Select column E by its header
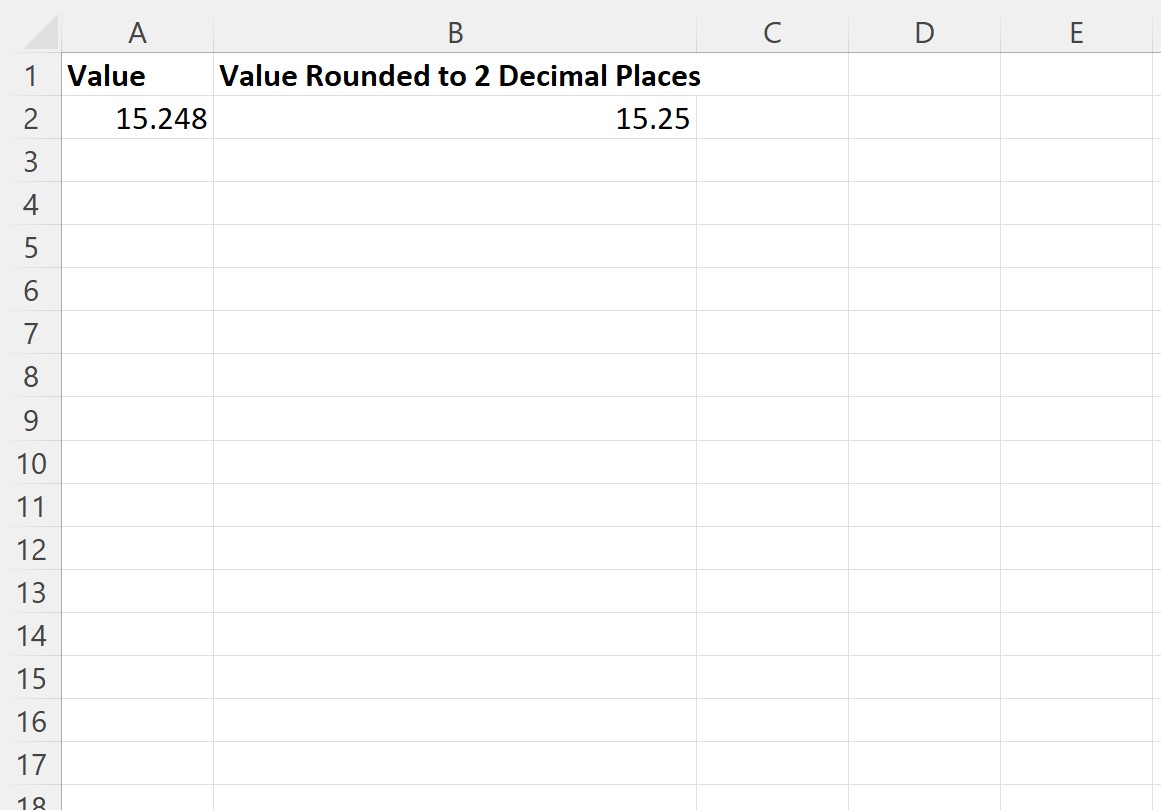1161x810 pixels. 1077,32
